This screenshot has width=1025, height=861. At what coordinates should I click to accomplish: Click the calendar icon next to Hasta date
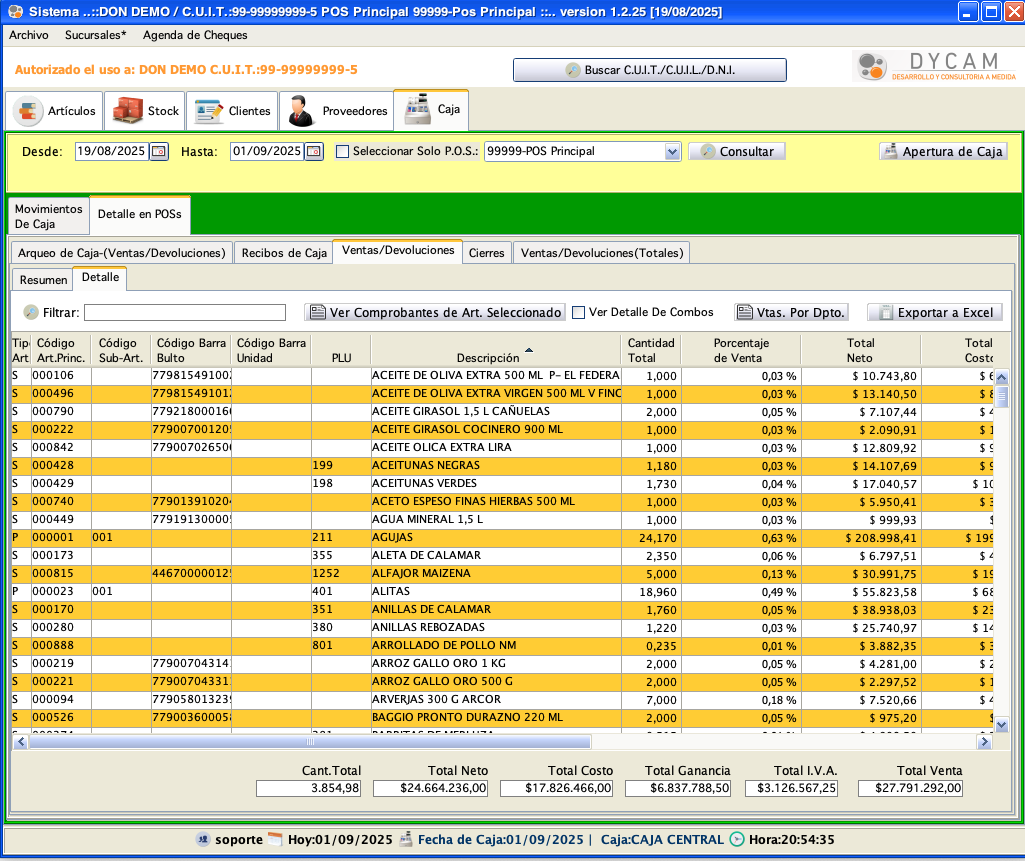[x=314, y=152]
